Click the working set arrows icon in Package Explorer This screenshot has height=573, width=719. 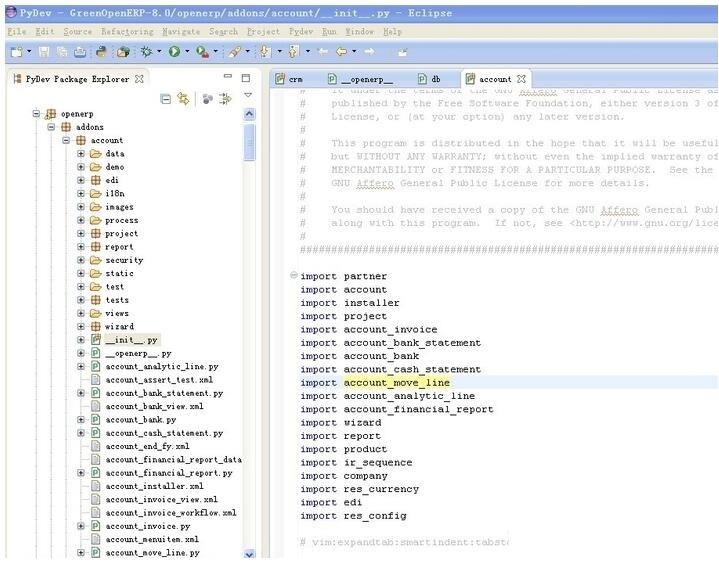click(x=226, y=99)
